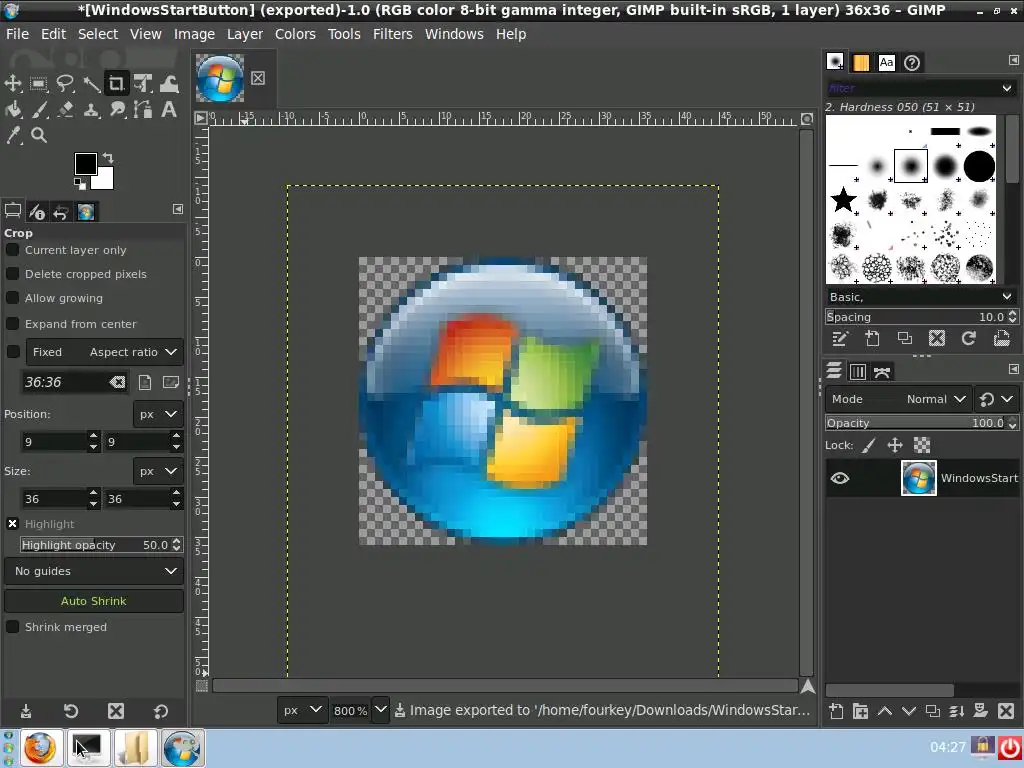
Task: Clear the 36:36 aspect ratio field
Action: (117, 382)
